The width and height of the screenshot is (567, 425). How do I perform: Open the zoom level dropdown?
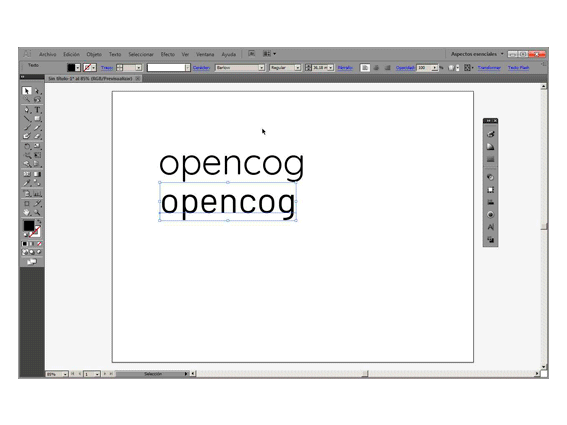coord(65,374)
